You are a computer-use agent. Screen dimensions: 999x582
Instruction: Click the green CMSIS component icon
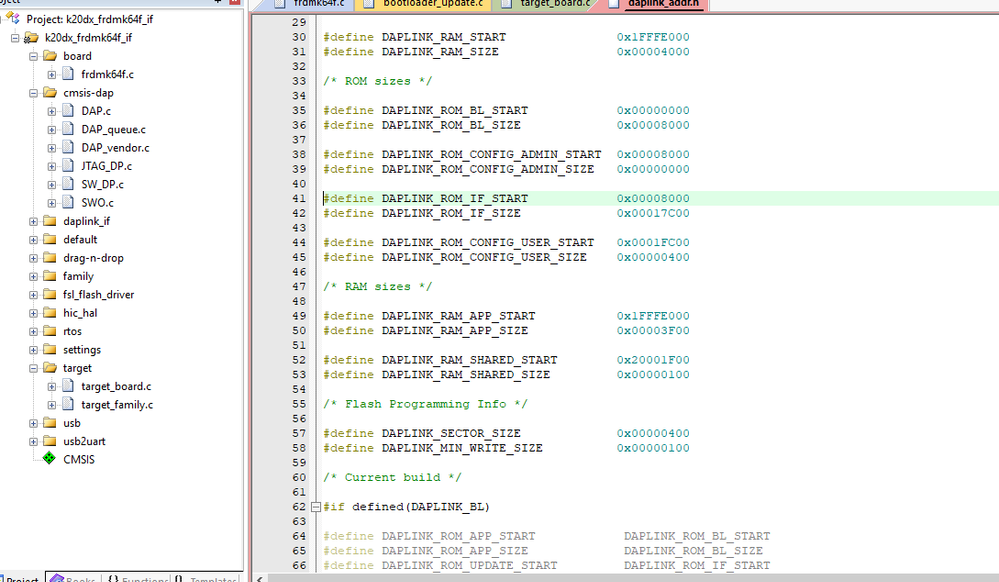pos(49,459)
